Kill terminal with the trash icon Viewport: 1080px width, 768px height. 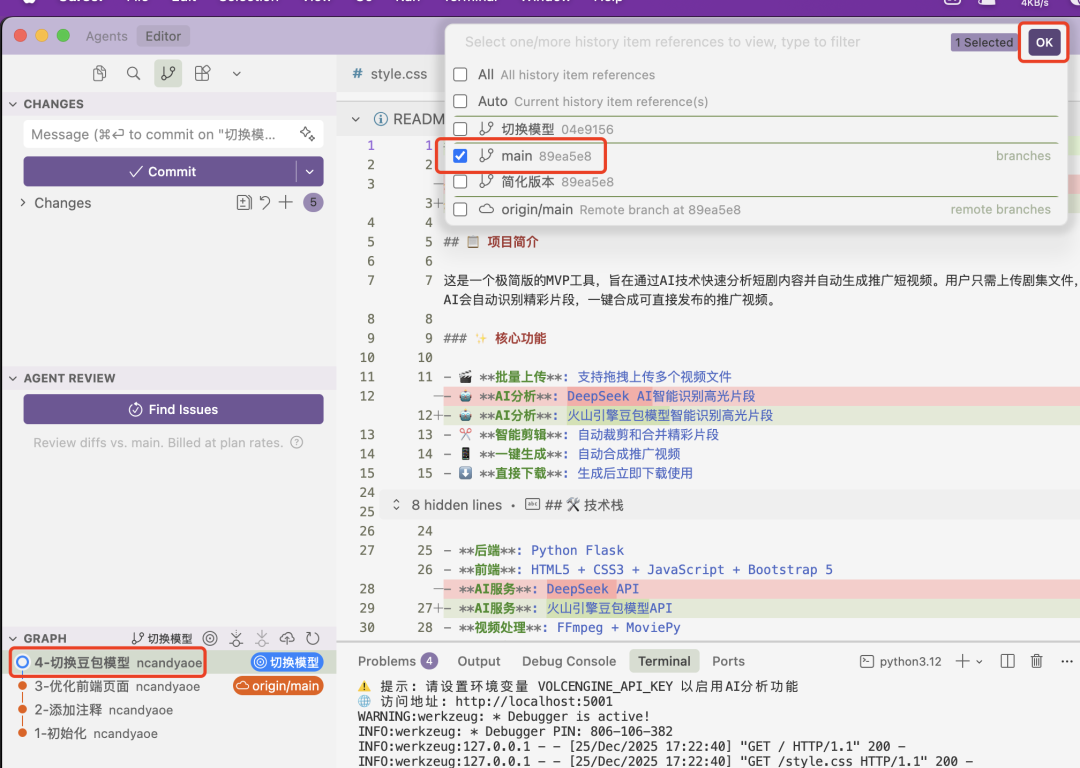[x=1037, y=661]
